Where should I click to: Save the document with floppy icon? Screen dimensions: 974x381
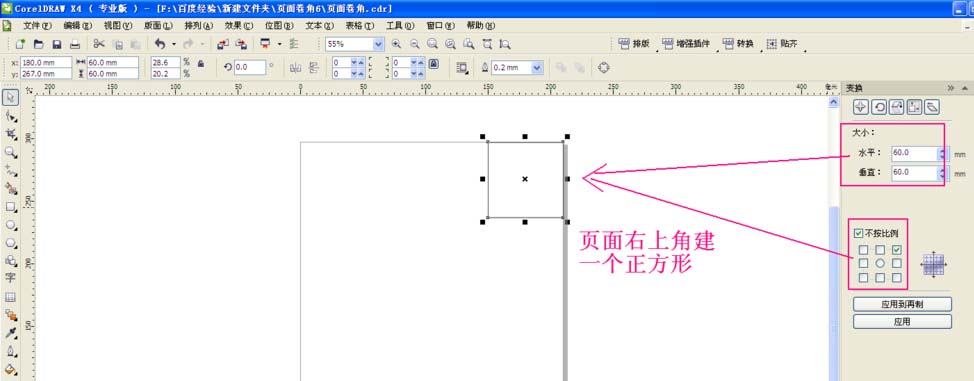coord(57,44)
